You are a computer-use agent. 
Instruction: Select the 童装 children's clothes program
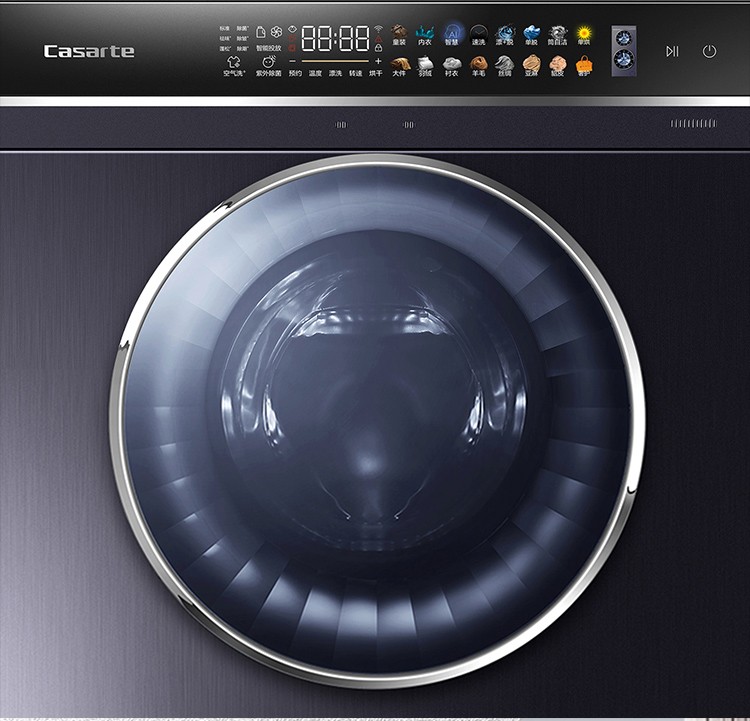(x=399, y=35)
